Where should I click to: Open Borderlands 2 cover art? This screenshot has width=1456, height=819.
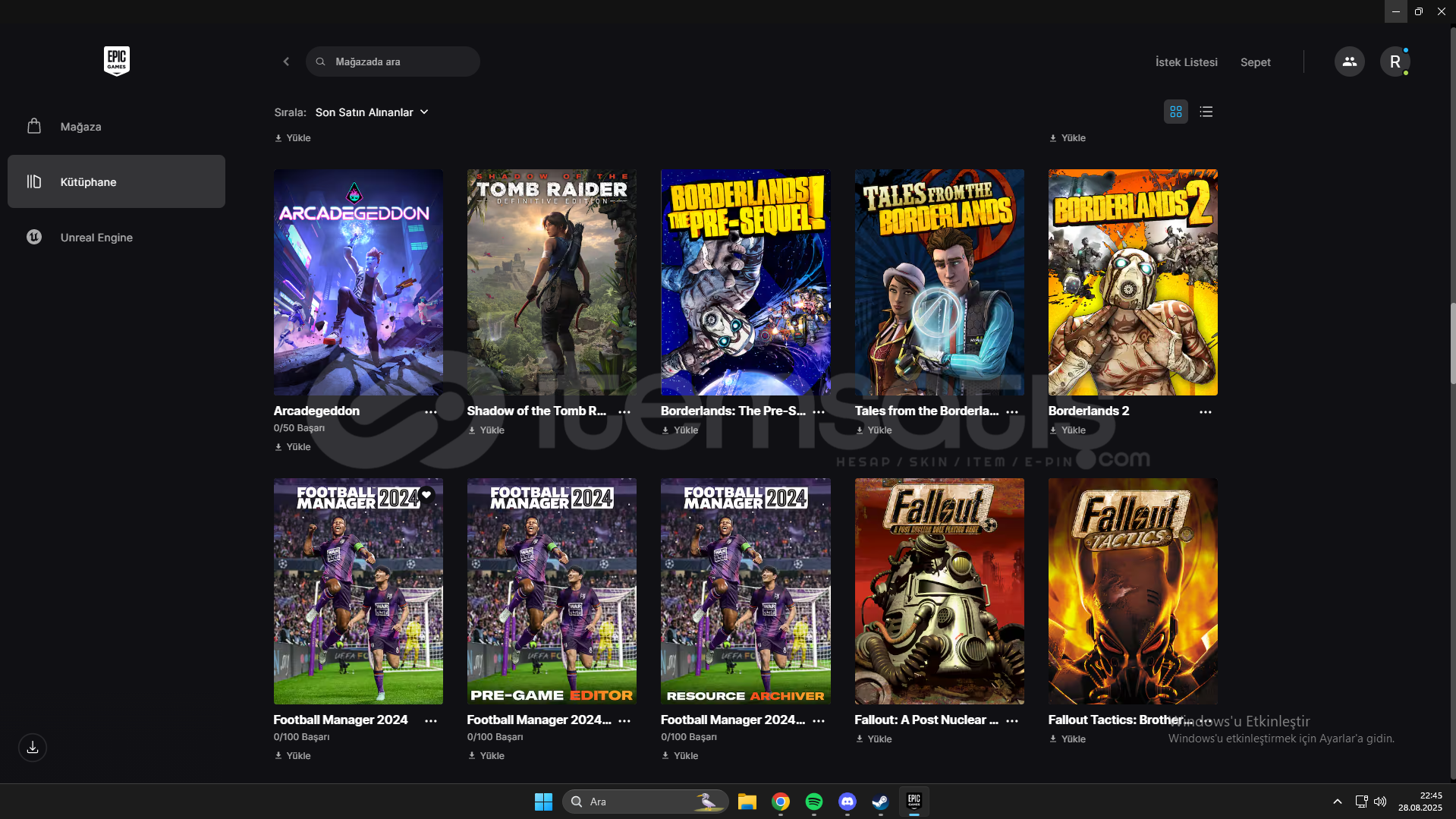pos(1133,282)
